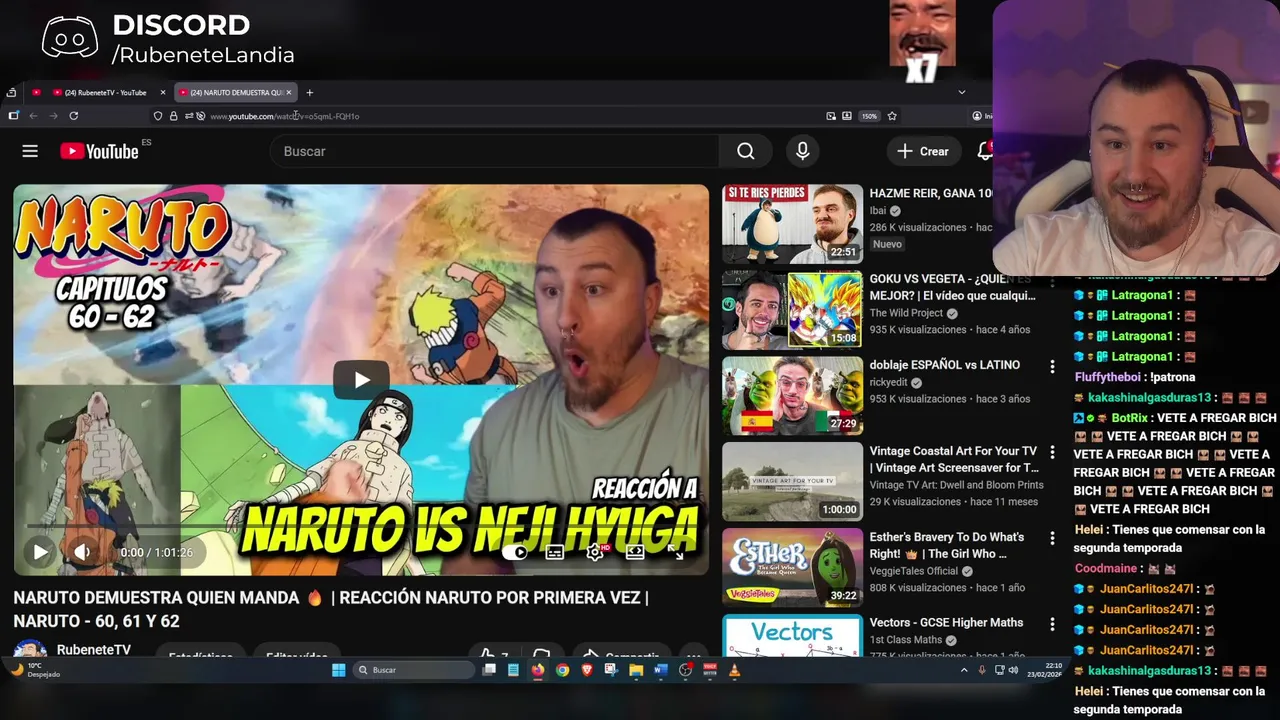The image size is (1280, 720).
Task: Open Windows Start menu
Action: [x=338, y=670]
